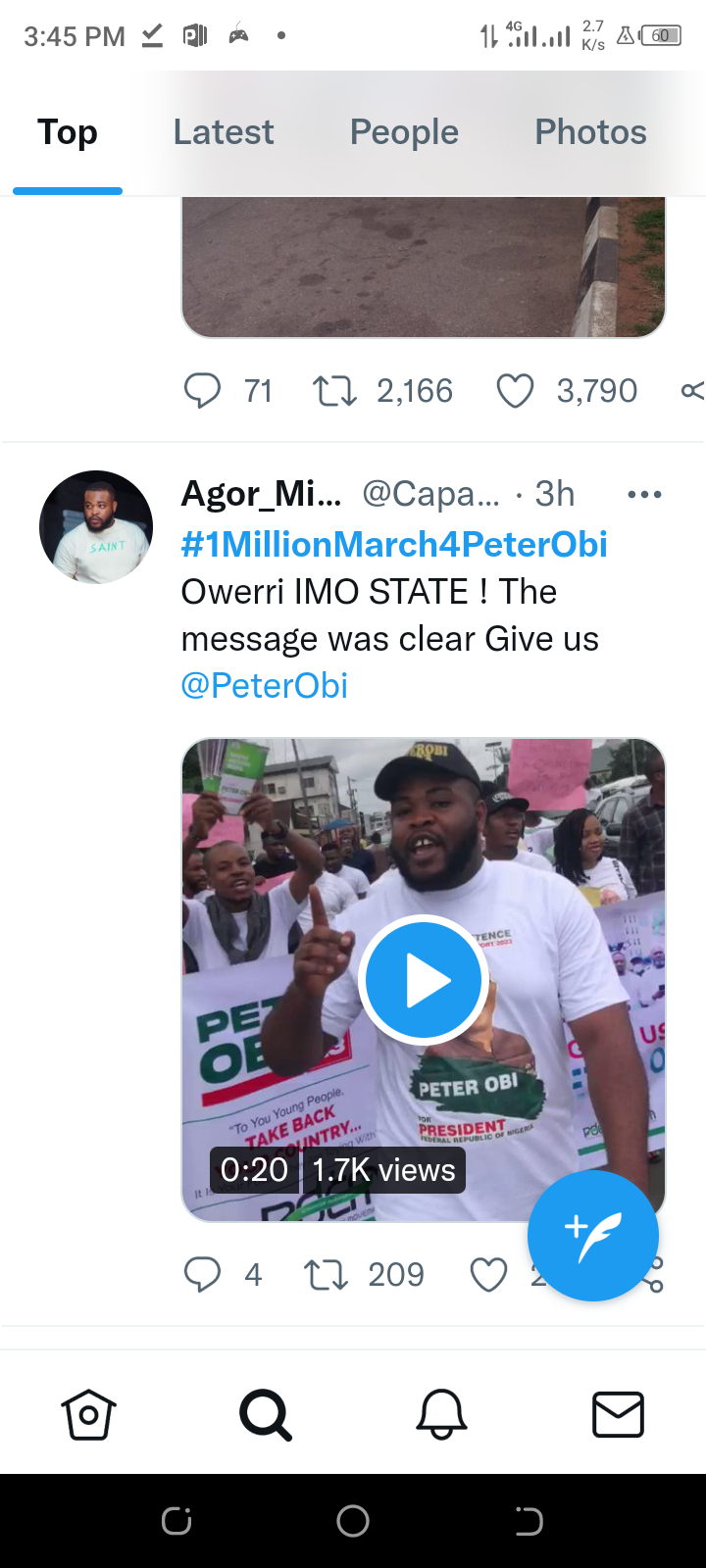706x1568 pixels.
Task: Open the Notifications bell icon
Action: [441, 1415]
